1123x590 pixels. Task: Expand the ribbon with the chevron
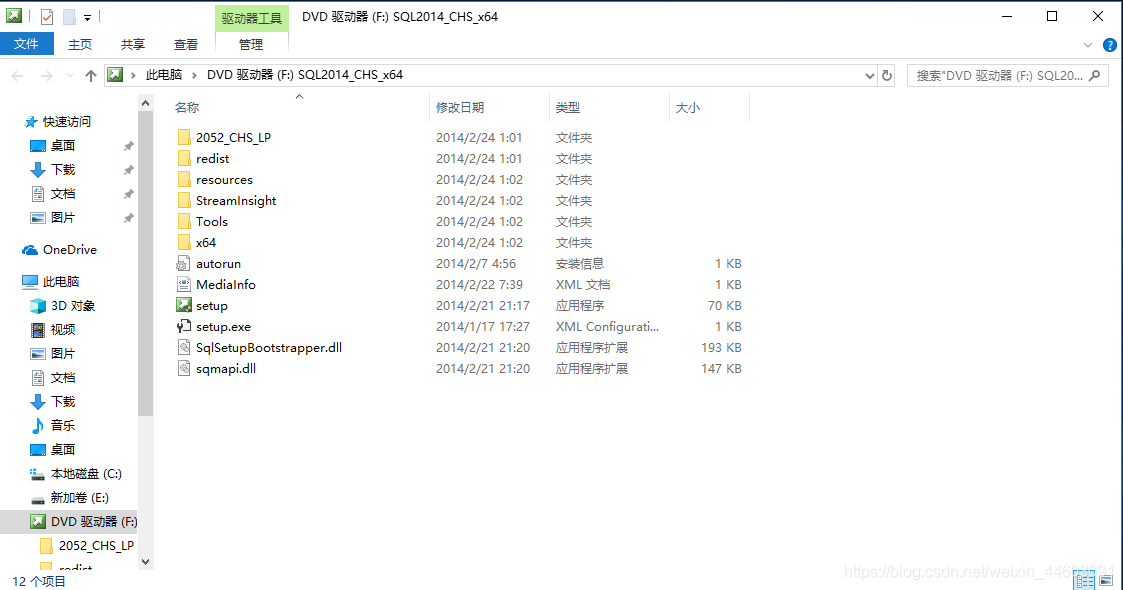pyautogui.click(x=1088, y=45)
